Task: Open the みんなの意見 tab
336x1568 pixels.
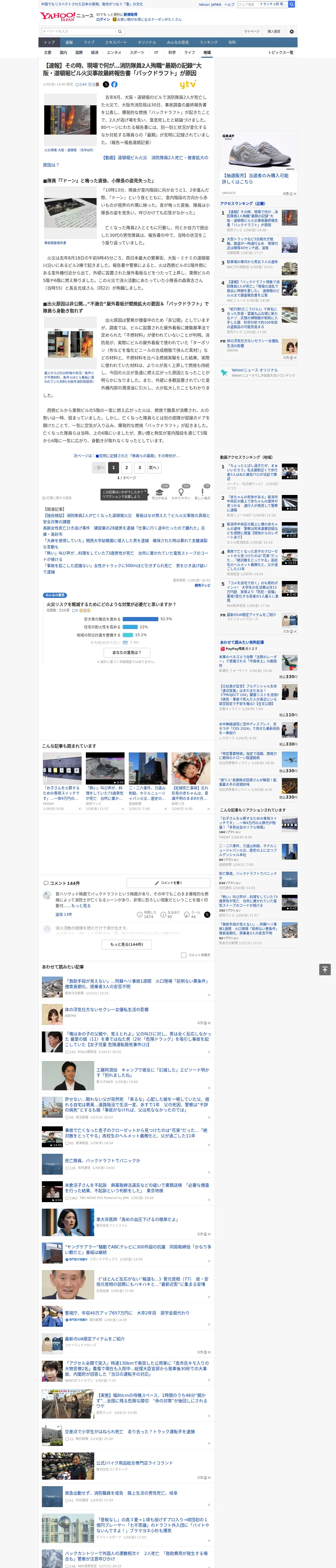Action: click(177, 42)
